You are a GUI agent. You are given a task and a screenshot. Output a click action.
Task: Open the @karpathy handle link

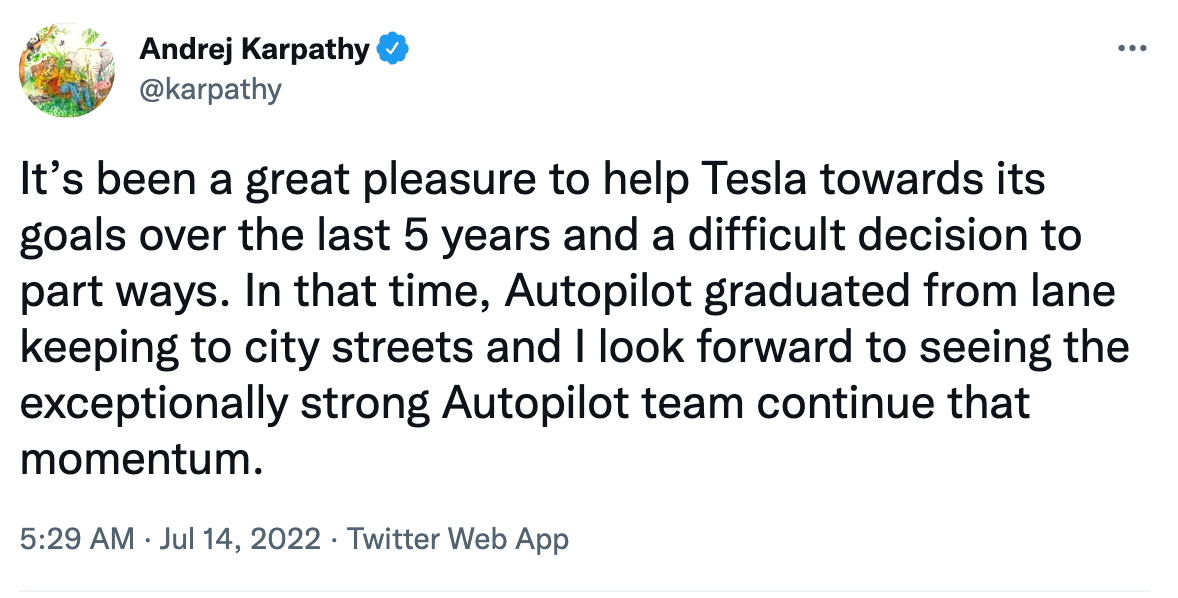point(210,89)
